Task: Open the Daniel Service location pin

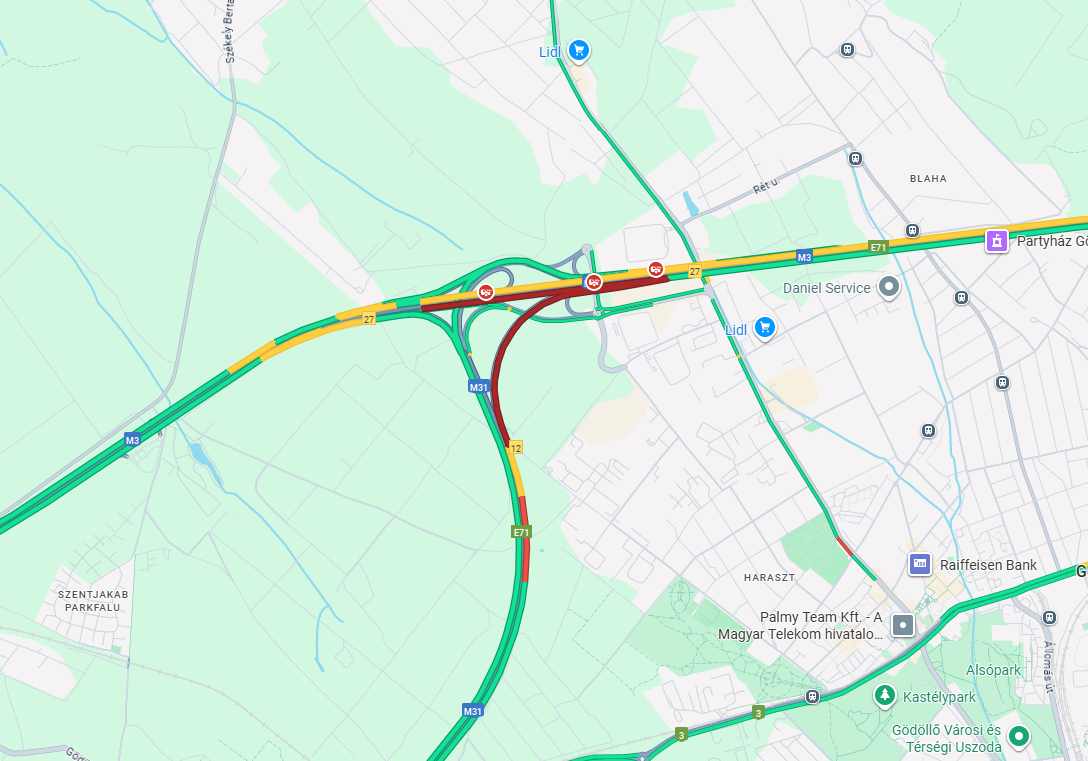Action: (x=889, y=286)
